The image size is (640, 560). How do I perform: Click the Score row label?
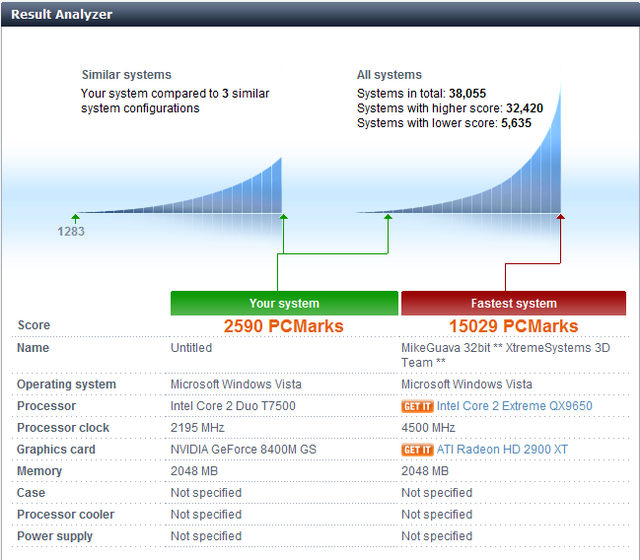tap(34, 325)
